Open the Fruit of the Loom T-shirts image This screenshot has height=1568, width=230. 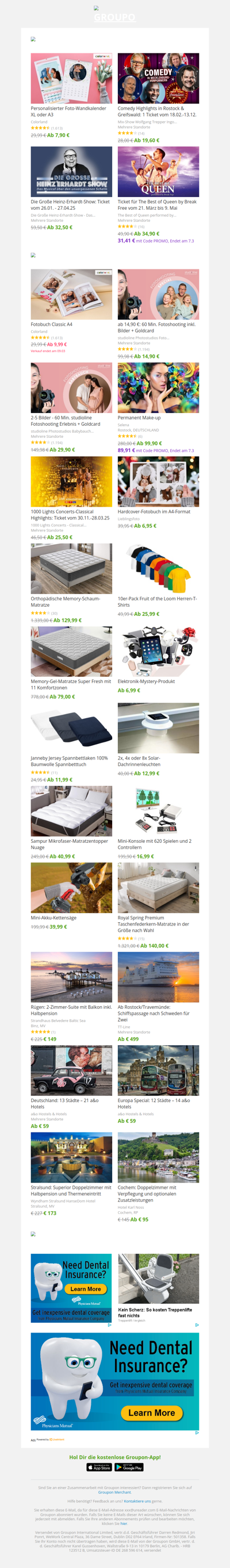158,568
